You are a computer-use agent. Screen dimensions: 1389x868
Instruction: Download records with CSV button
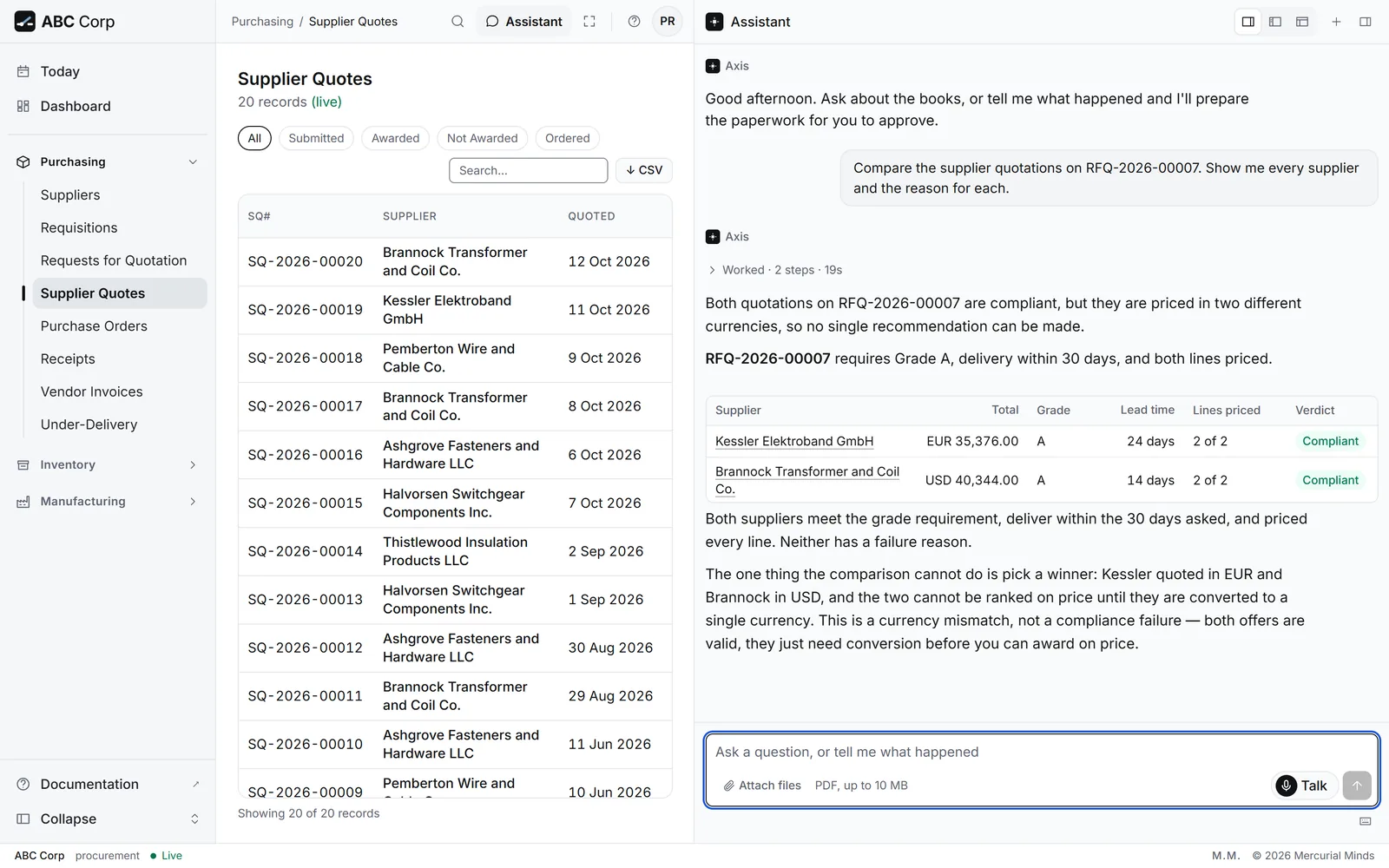[x=644, y=170]
